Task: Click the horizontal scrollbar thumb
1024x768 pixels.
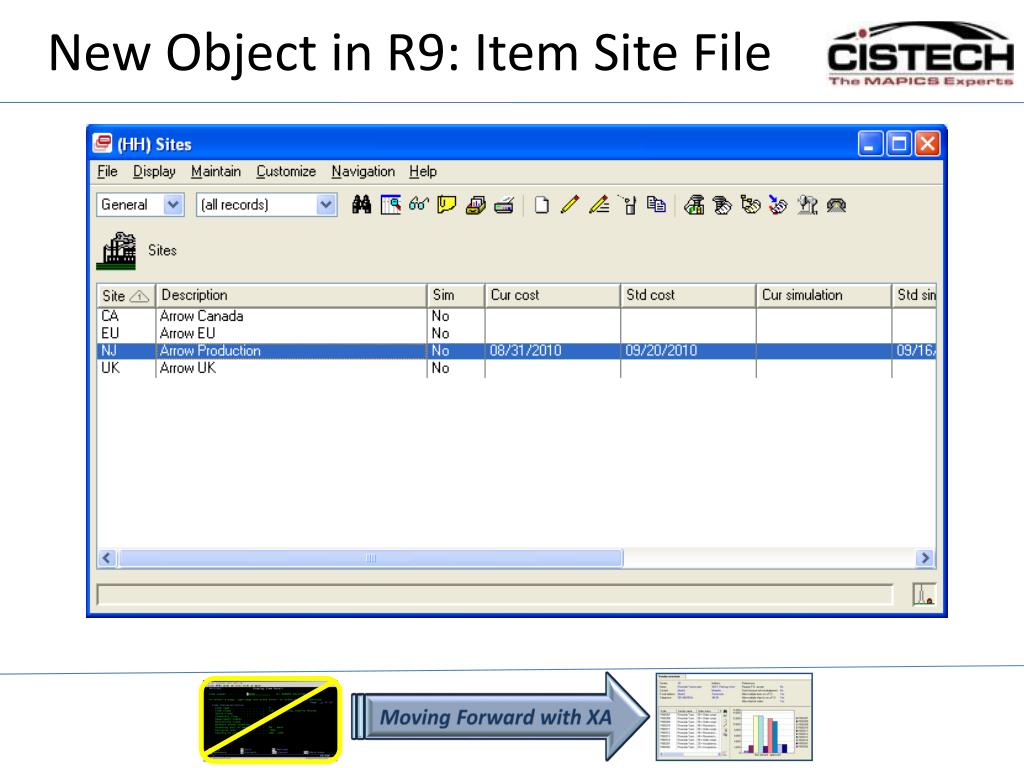Action: 371,558
